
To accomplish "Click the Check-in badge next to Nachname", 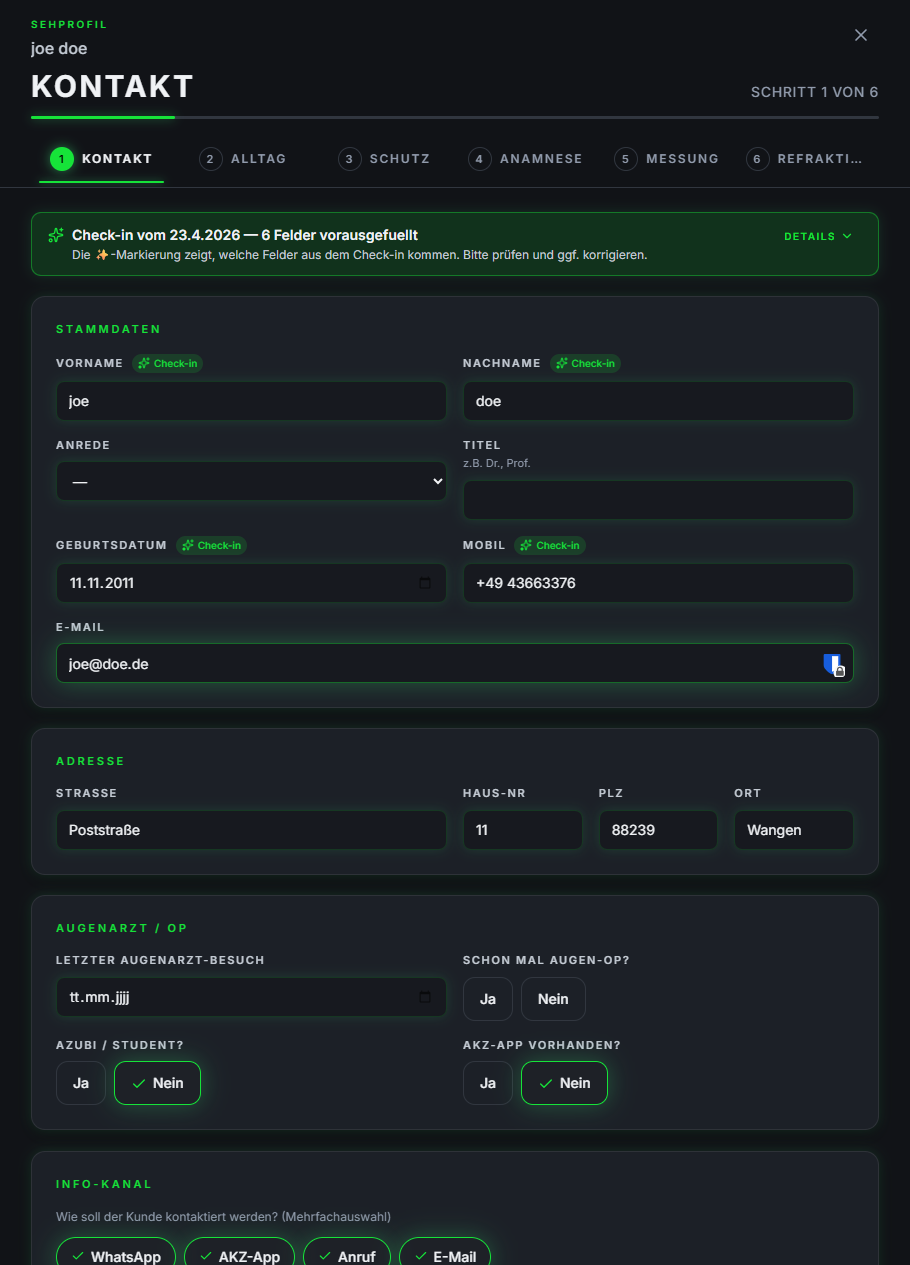I will pos(585,364).
